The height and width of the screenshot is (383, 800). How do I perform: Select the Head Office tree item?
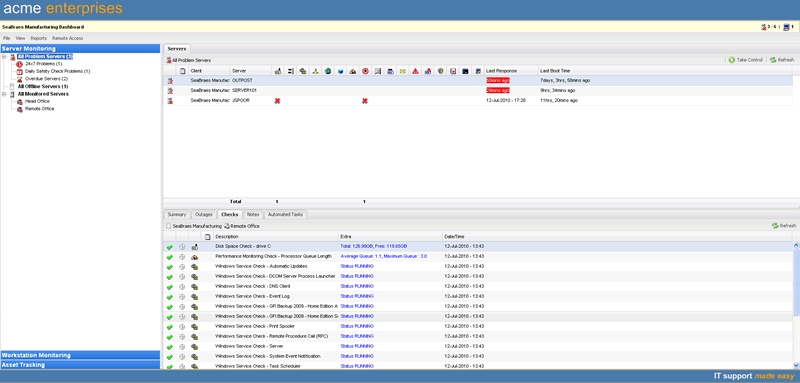(37, 101)
